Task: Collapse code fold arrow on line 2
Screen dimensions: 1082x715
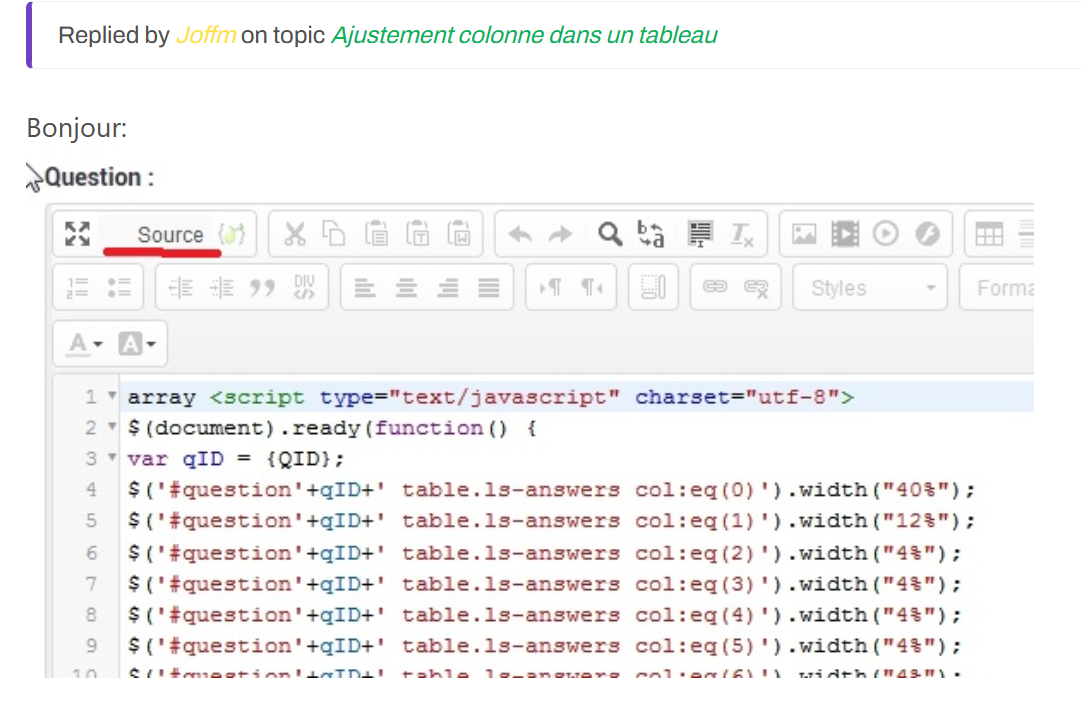Action: tap(113, 428)
